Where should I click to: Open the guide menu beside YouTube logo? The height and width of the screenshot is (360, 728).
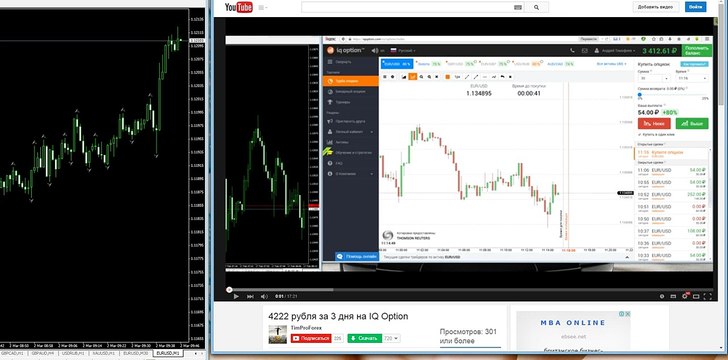(x=263, y=7)
